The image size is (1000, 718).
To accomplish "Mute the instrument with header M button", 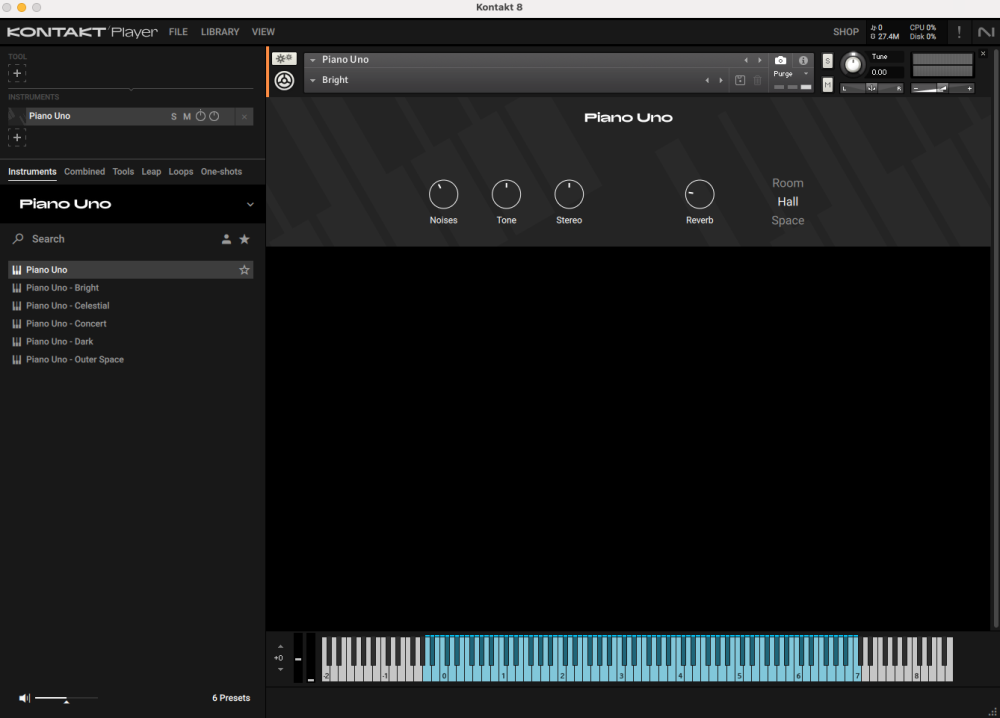I will [828, 85].
